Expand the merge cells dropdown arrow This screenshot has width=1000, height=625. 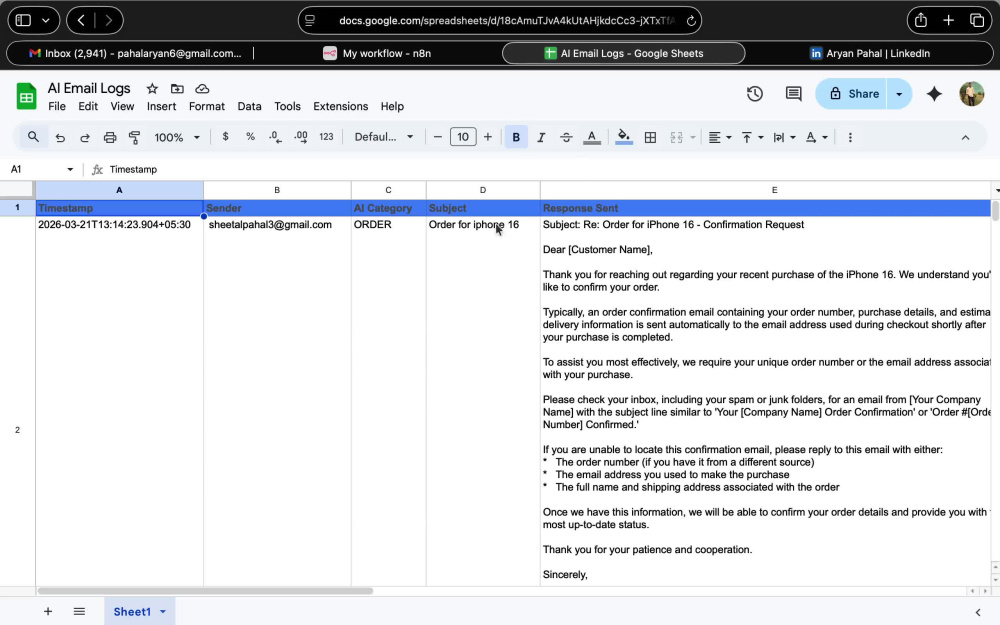tap(693, 137)
